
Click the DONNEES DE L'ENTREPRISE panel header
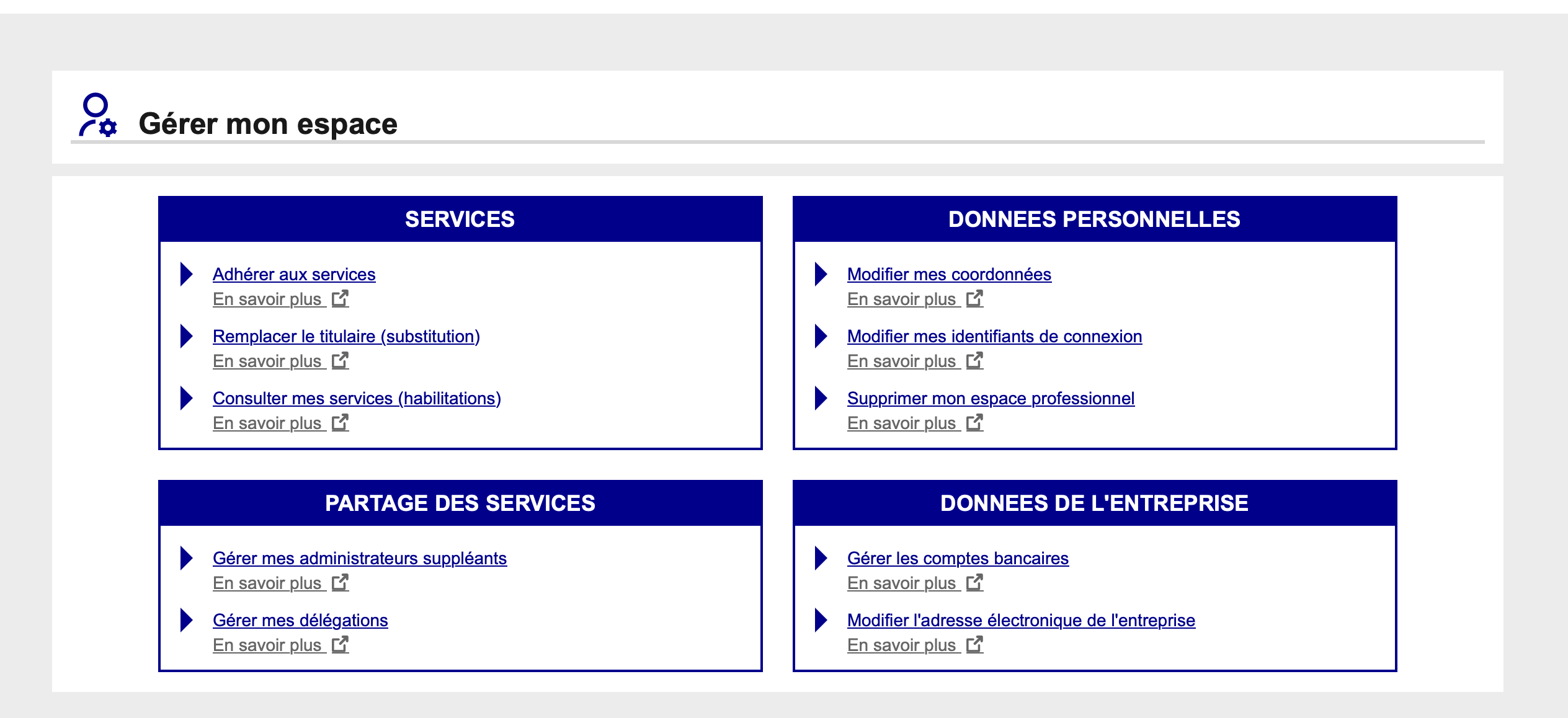click(x=1095, y=503)
